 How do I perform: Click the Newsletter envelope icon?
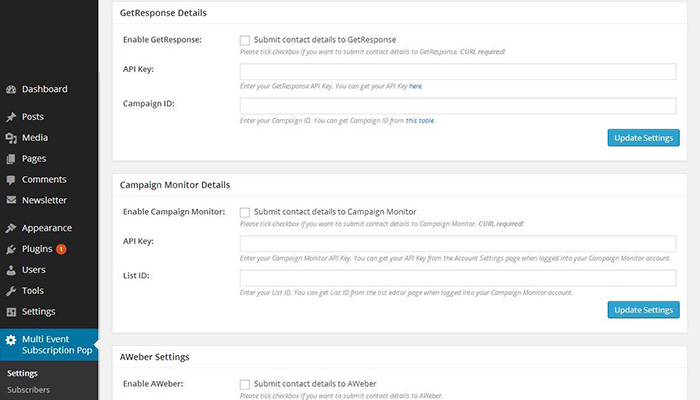click(11, 200)
